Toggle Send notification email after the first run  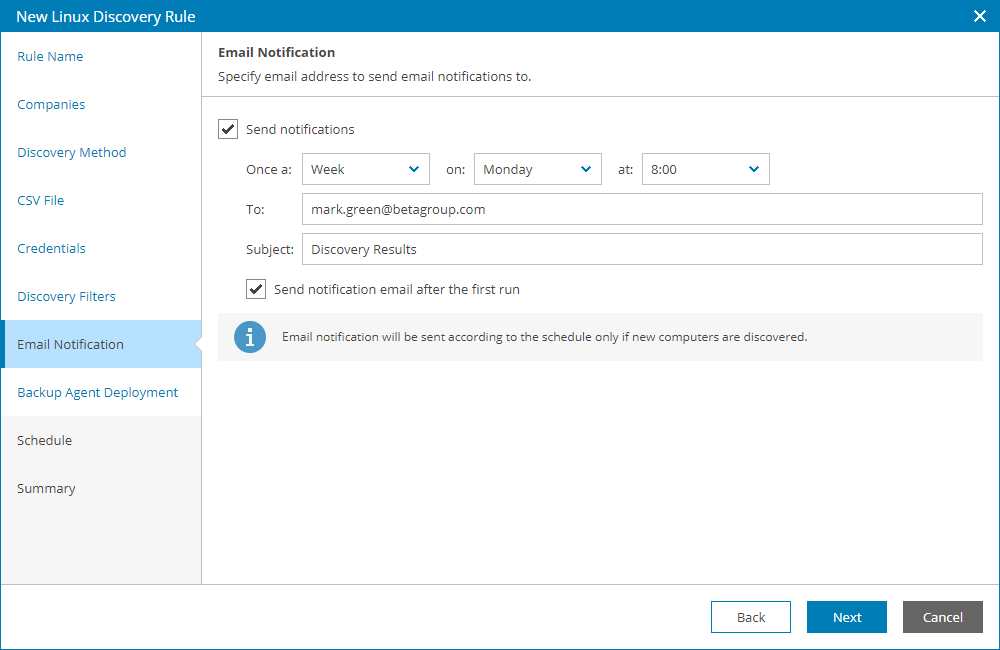click(x=256, y=289)
